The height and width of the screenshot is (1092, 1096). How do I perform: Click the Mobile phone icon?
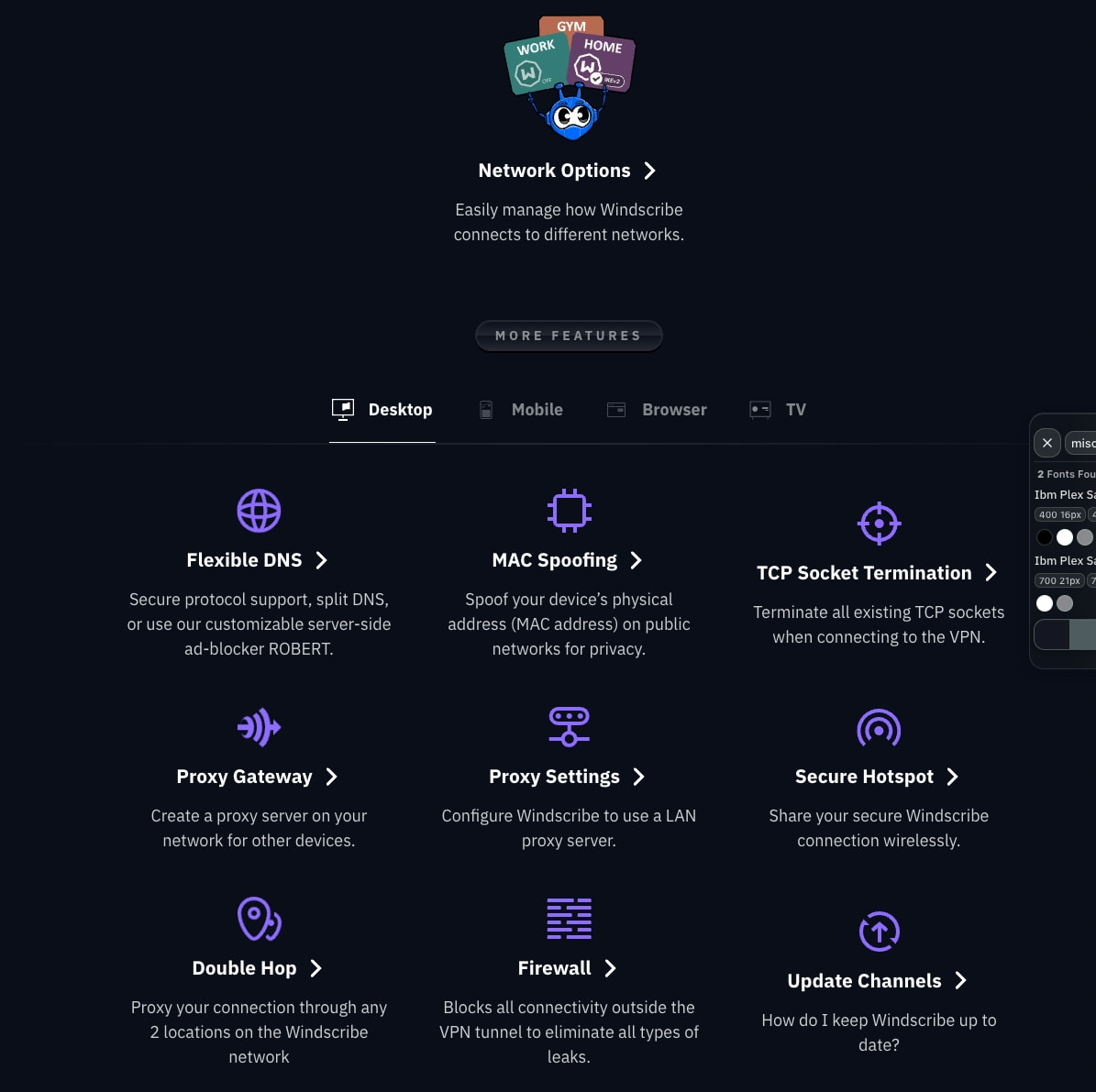(x=486, y=410)
